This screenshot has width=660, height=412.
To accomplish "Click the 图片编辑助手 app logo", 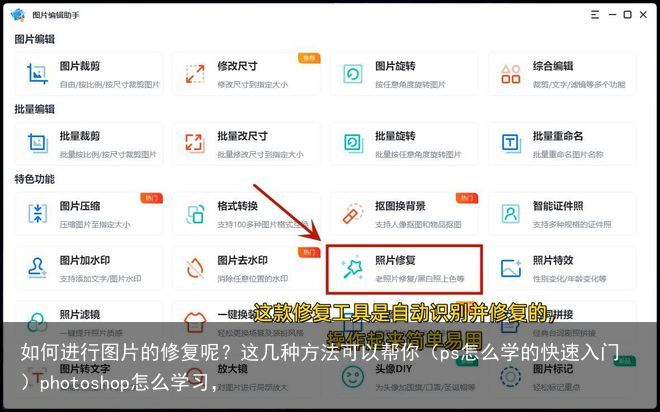I will pyautogui.click(x=18, y=15).
